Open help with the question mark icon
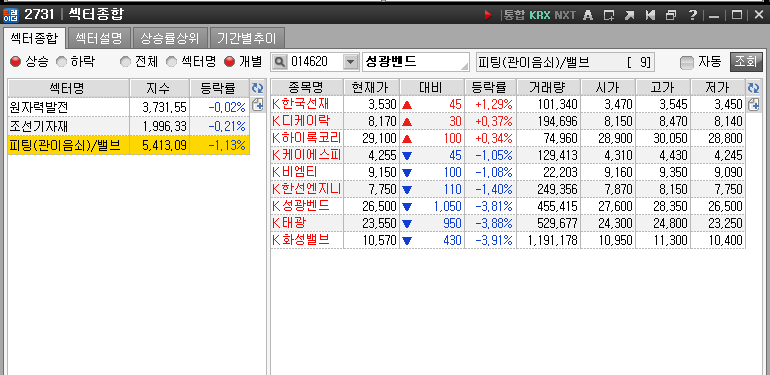Viewport: 770px width, 375px height. 692,15
